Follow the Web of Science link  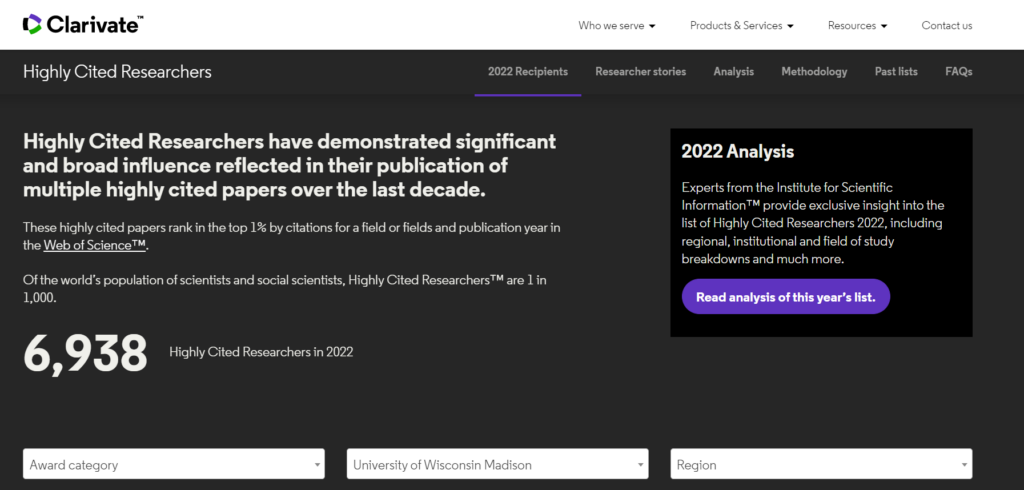pyautogui.click(x=95, y=246)
